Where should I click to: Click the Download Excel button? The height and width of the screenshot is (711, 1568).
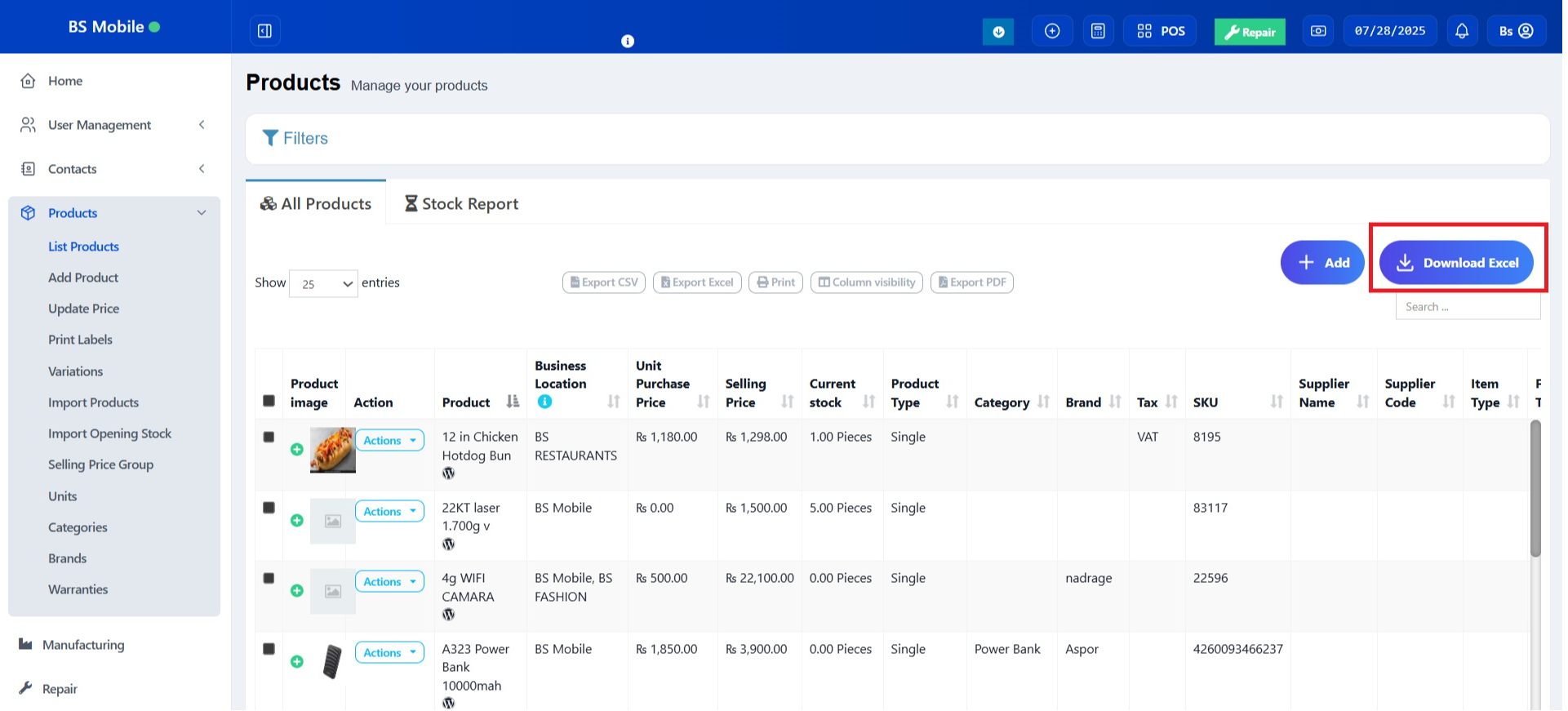click(x=1456, y=263)
